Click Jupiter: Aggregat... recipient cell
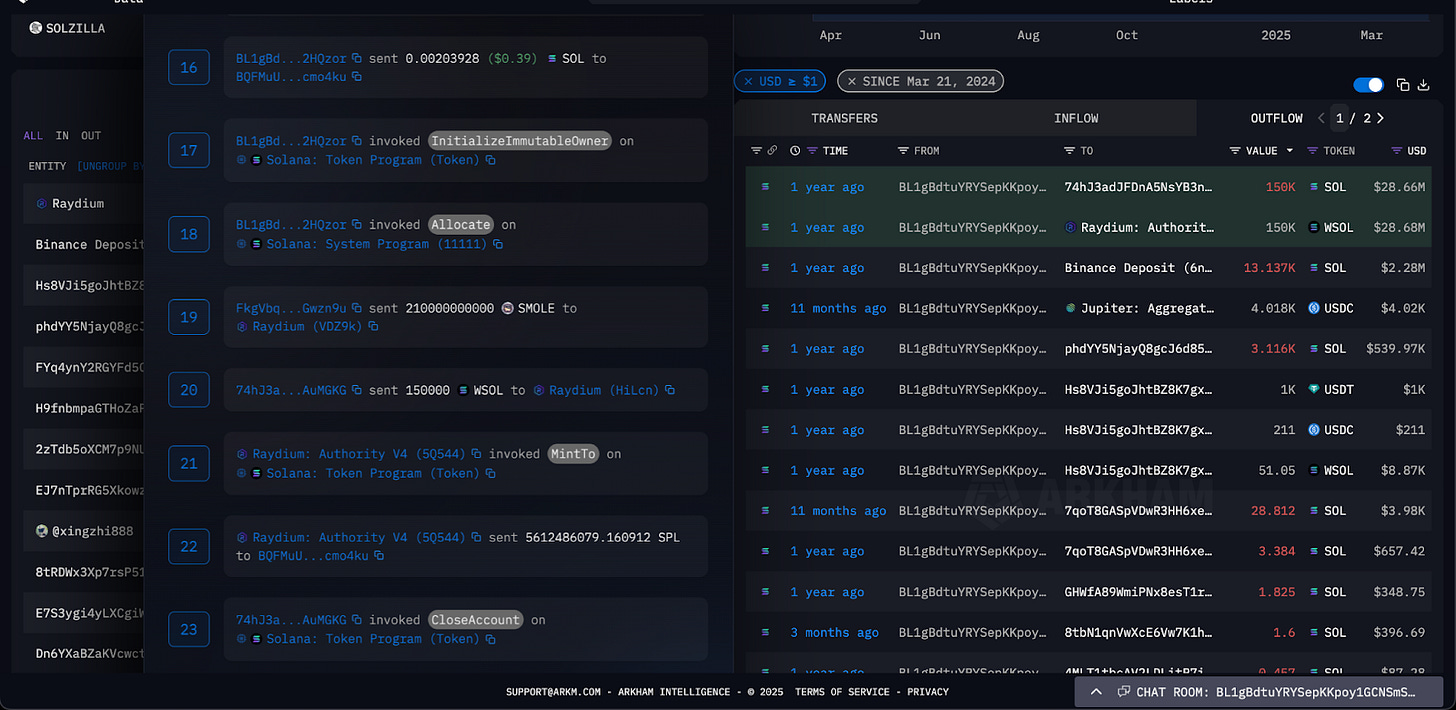1456x710 pixels. 1138,309
